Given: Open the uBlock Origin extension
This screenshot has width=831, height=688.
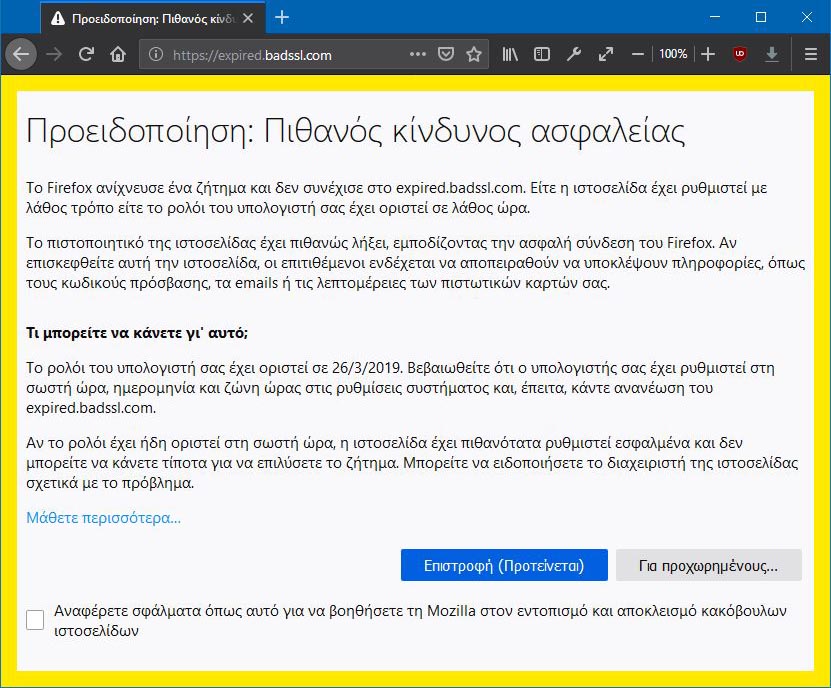Looking at the screenshot, I should click(740, 54).
